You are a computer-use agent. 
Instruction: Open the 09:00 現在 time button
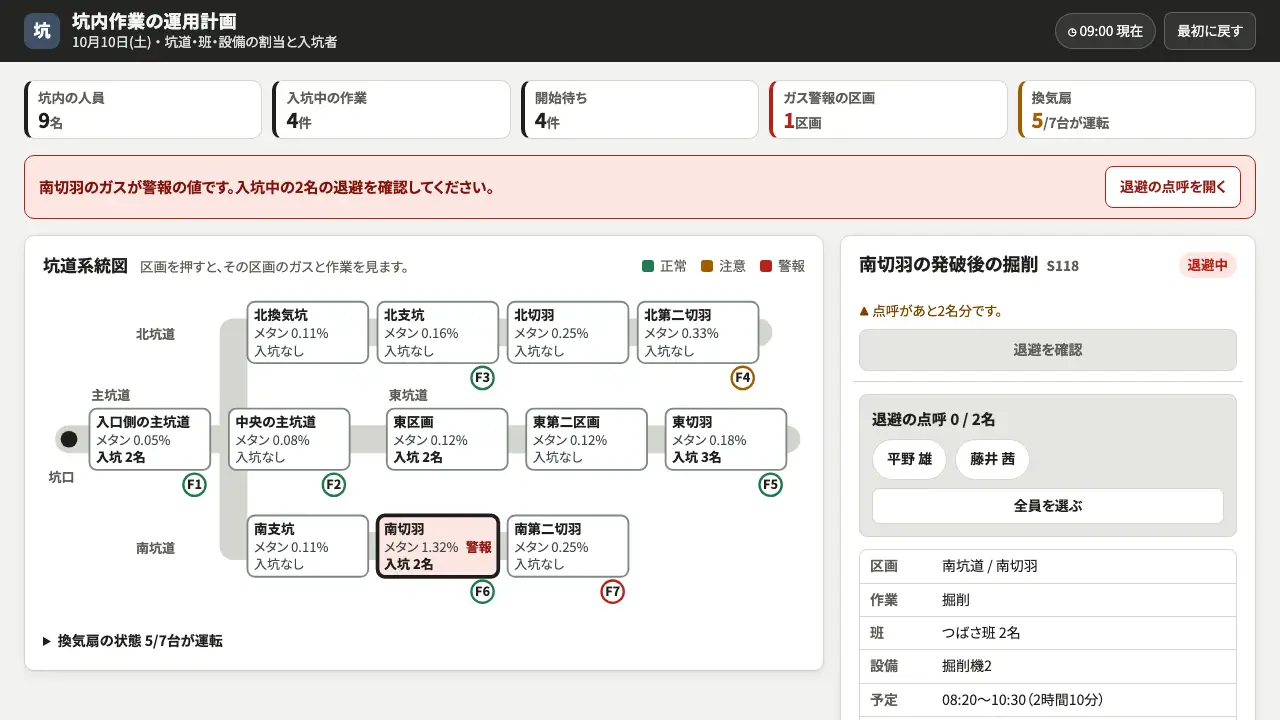coord(1105,31)
